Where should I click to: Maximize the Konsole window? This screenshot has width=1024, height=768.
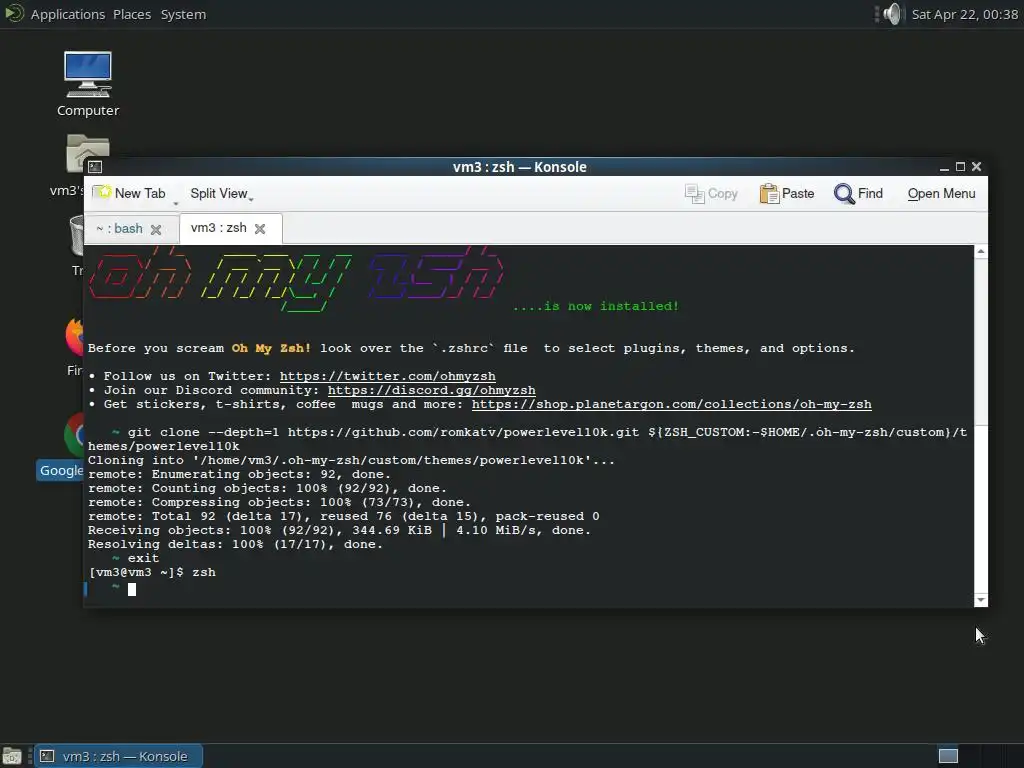960,167
